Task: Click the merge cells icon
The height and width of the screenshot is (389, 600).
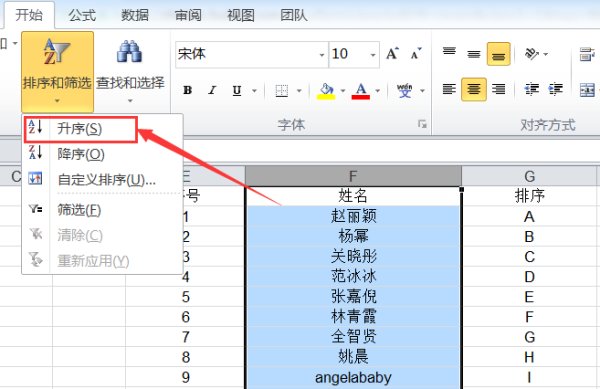Action: (587, 90)
